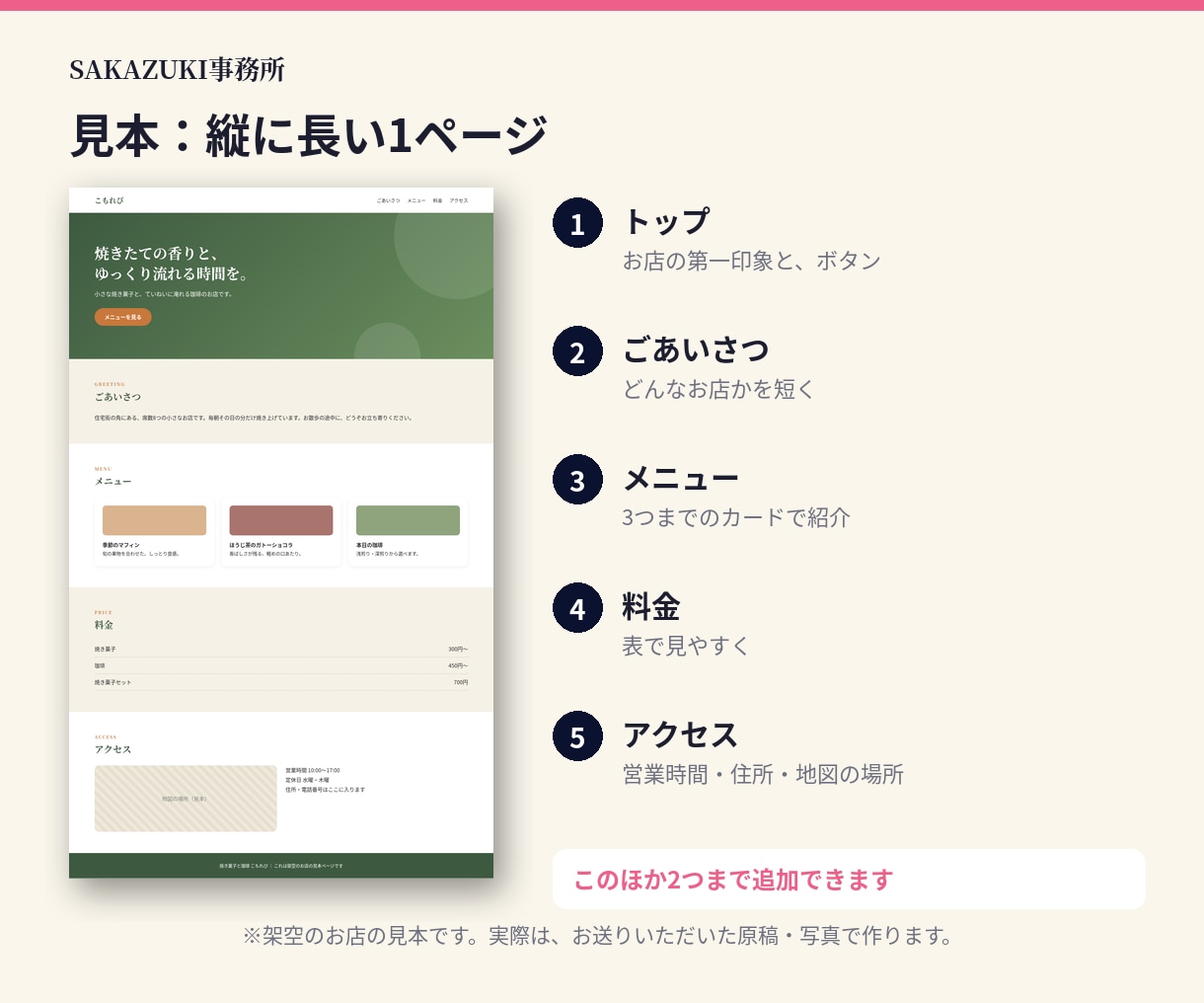Viewport: 1204px width, 1003px height.
Task: Open メニュー in the mockup's top navigation
Action: pyautogui.click(x=416, y=200)
